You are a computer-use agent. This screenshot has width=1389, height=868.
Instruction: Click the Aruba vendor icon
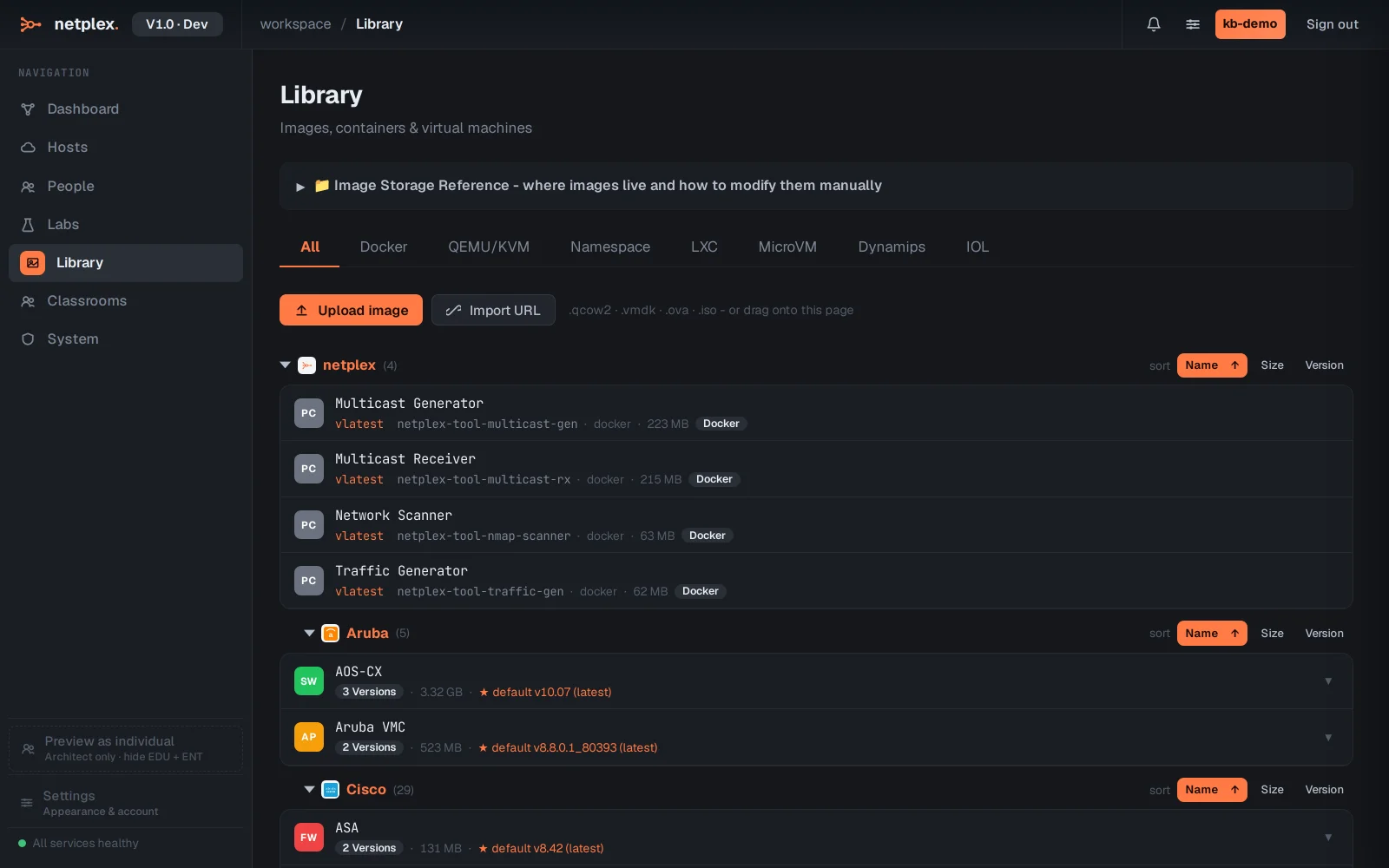(331, 634)
